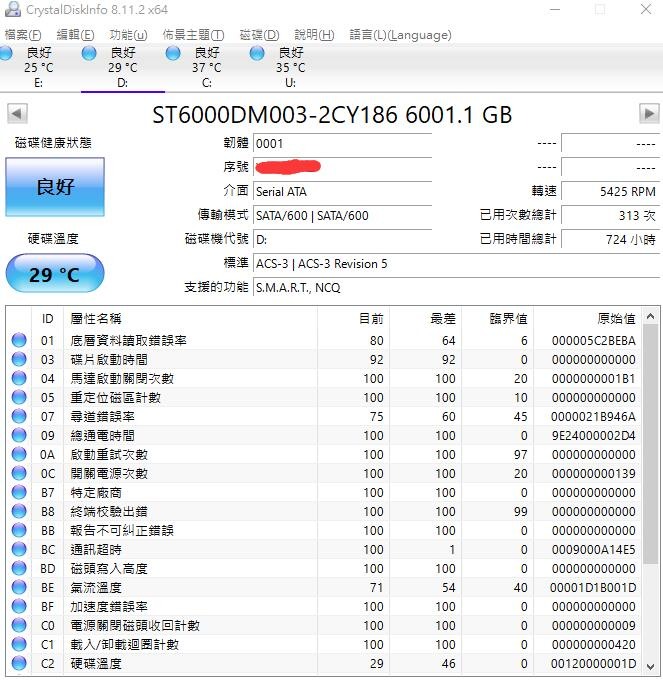This screenshot has width=663, height=680.
Task: Open the 檔案(F) menu
Action: pos(23,35)
